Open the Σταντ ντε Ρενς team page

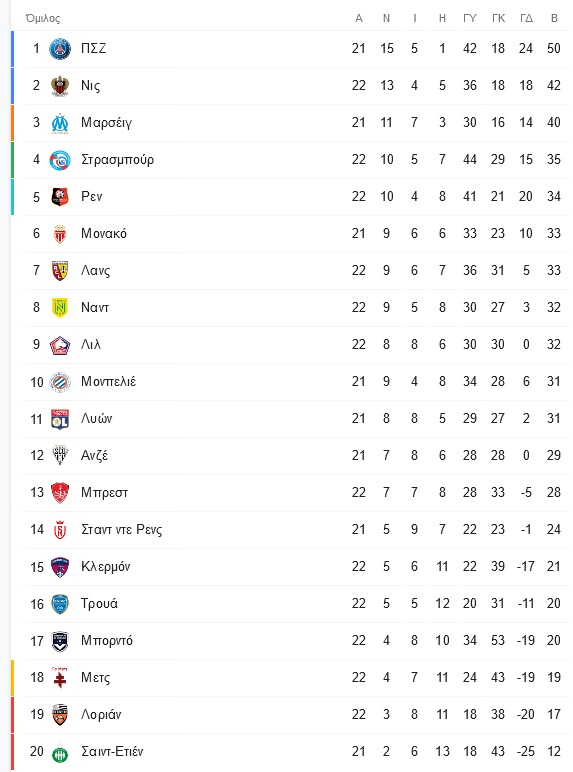(122, 530)
